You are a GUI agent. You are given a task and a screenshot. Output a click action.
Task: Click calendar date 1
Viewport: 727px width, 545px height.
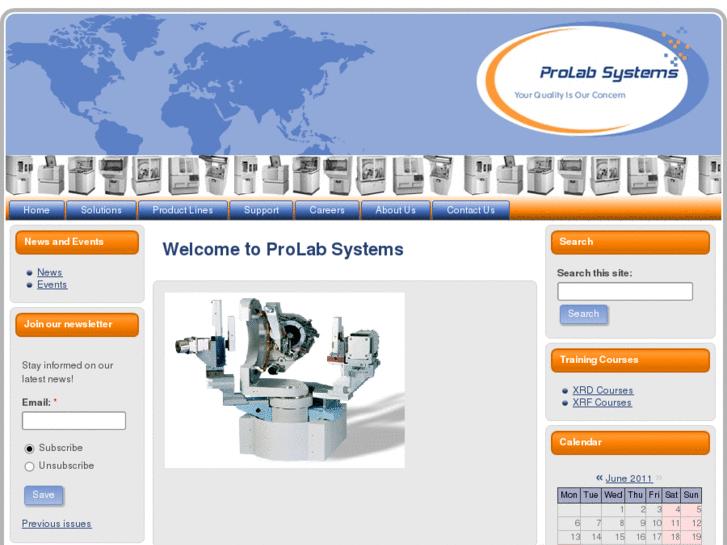(x=613, y=510)
